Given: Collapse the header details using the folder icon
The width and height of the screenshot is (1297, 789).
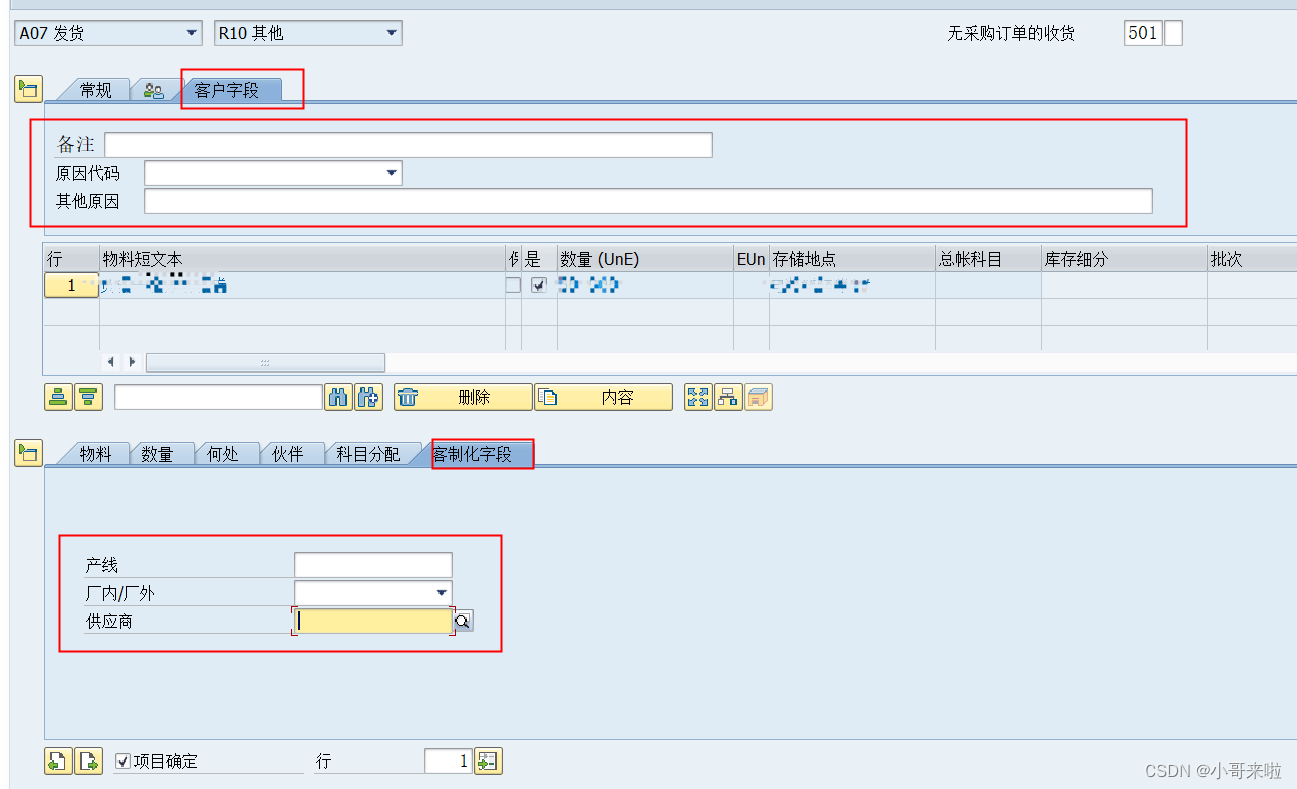Looking at the screenshot, I should tap(28, 88).
